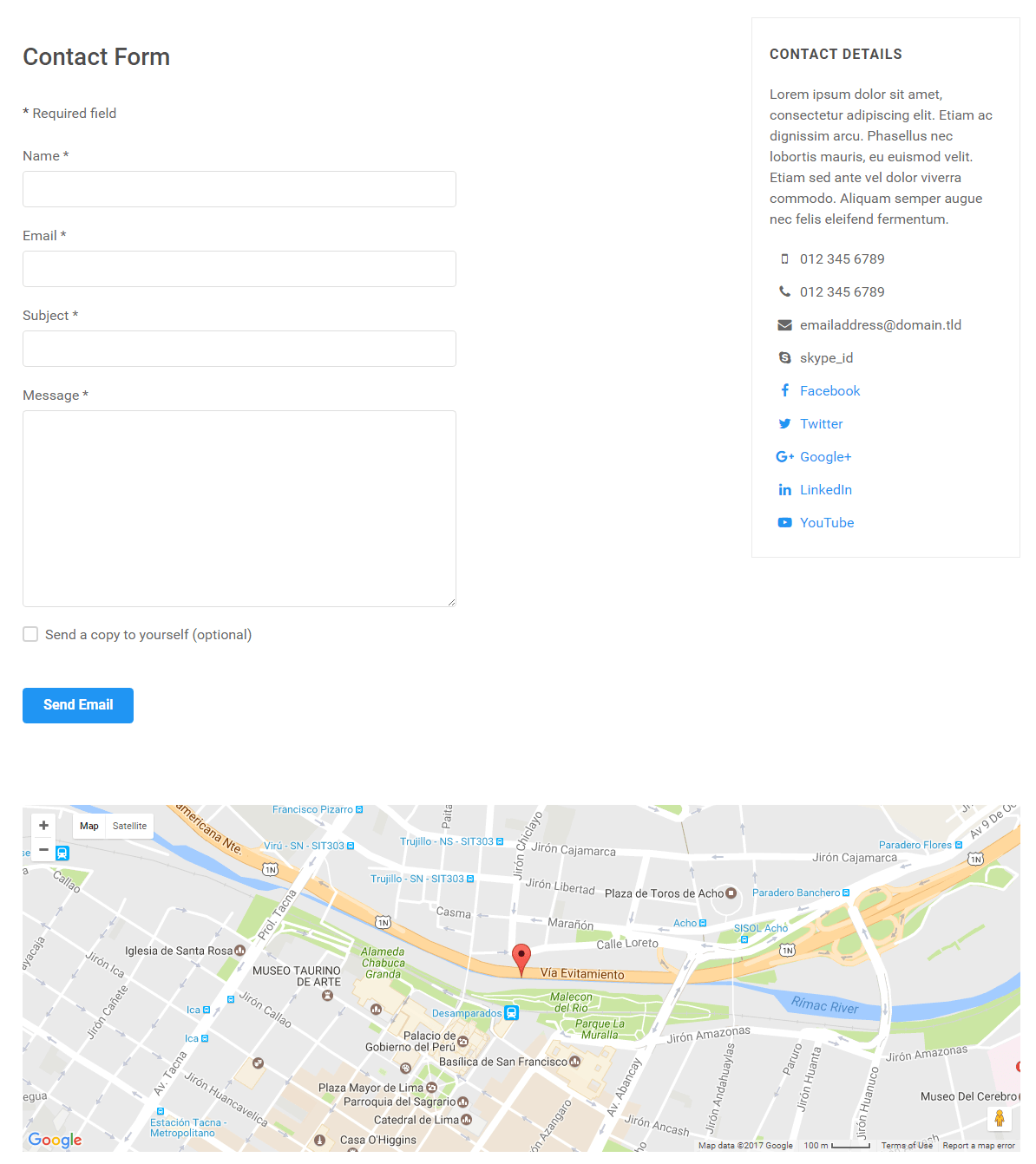Click the Skype icon
This screenshot has width=1036, height=1164.
pos(784,358)
